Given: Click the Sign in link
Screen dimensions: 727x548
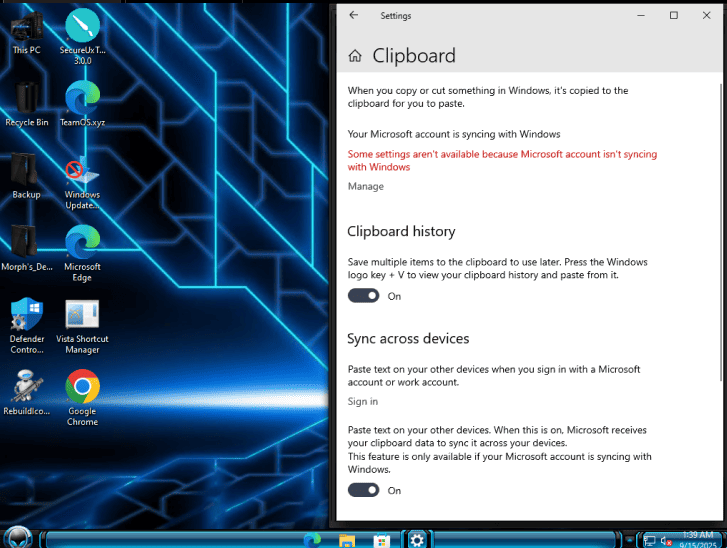Looking at the screenshot, I should 362,402.
